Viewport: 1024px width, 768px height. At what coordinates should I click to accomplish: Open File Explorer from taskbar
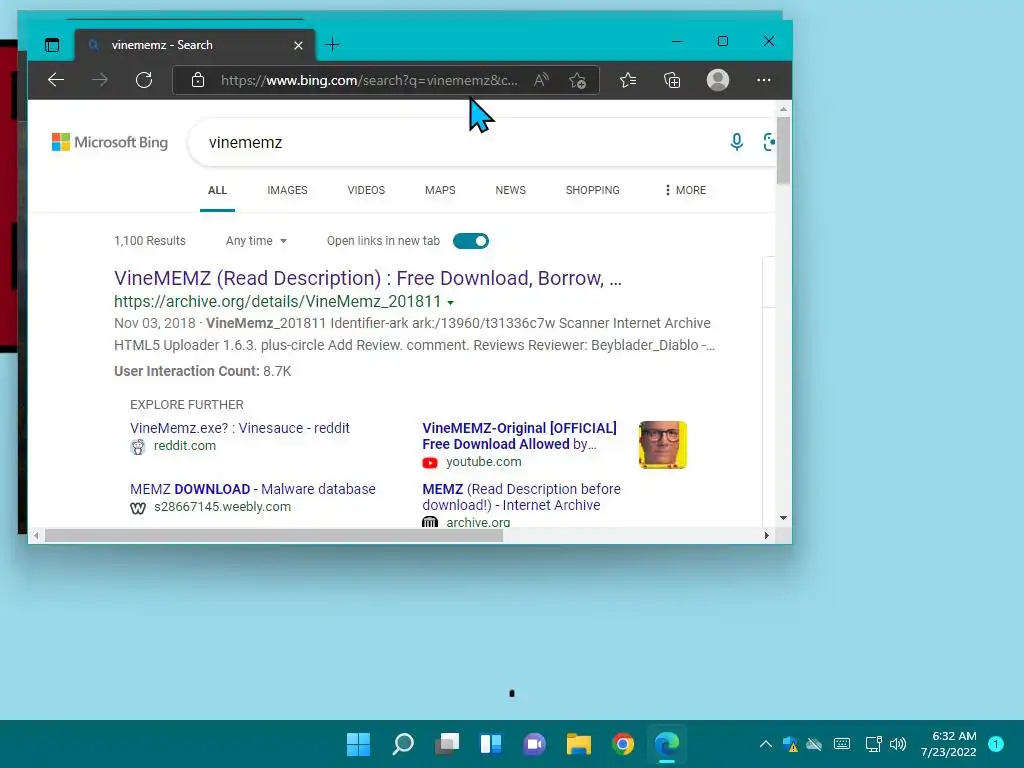[x=579, y=744]
